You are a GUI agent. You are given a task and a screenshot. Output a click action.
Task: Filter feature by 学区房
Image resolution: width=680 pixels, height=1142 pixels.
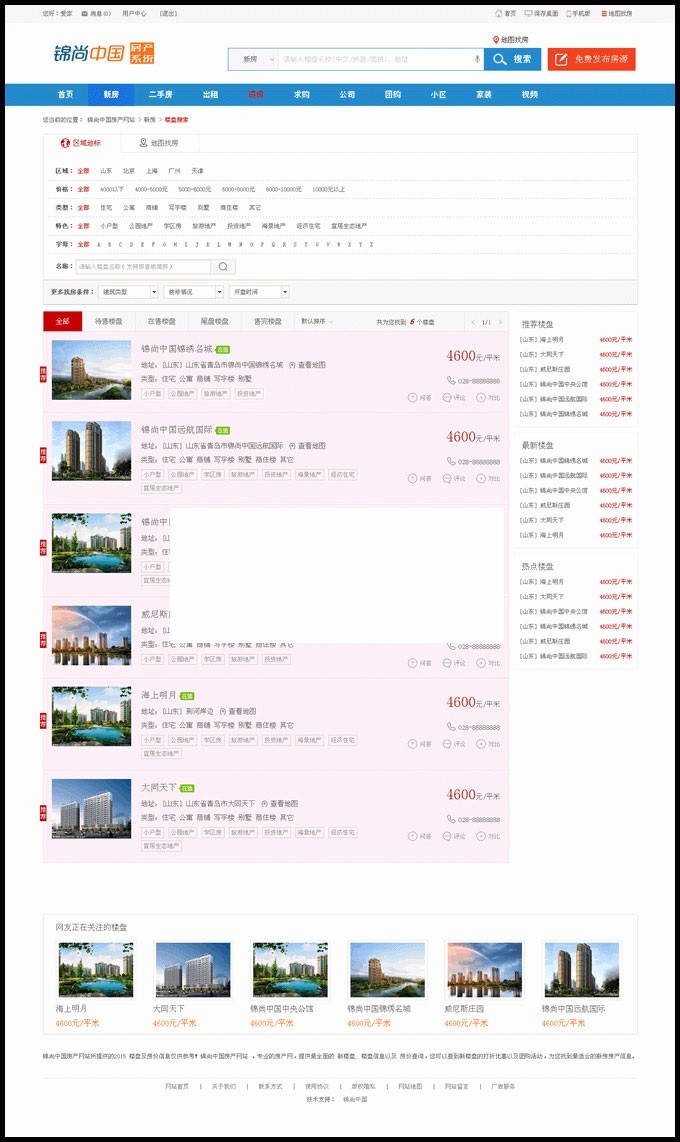click(172, 226)
